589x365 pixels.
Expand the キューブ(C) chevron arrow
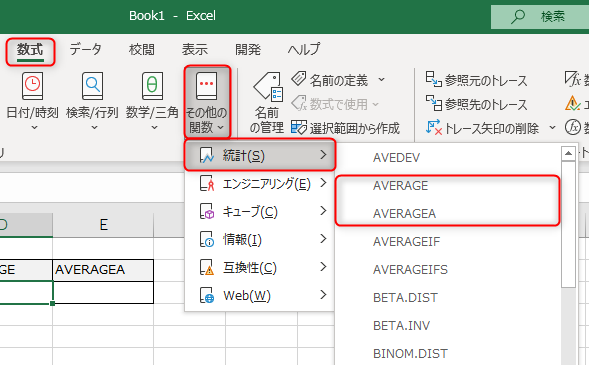tap(323, 211)
